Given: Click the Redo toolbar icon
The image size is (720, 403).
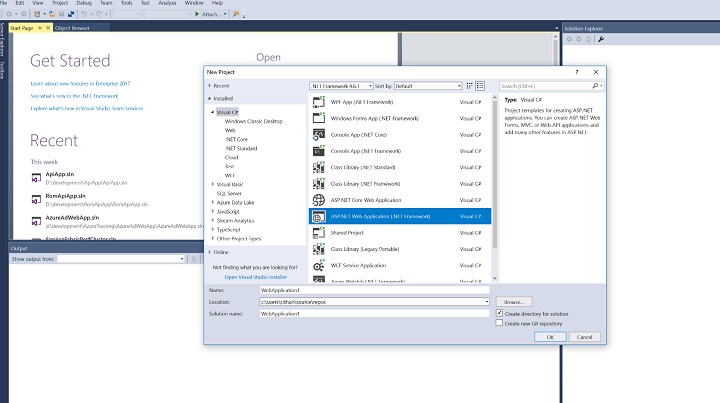Looking at the screenshot, I should (x=99, y=14).
